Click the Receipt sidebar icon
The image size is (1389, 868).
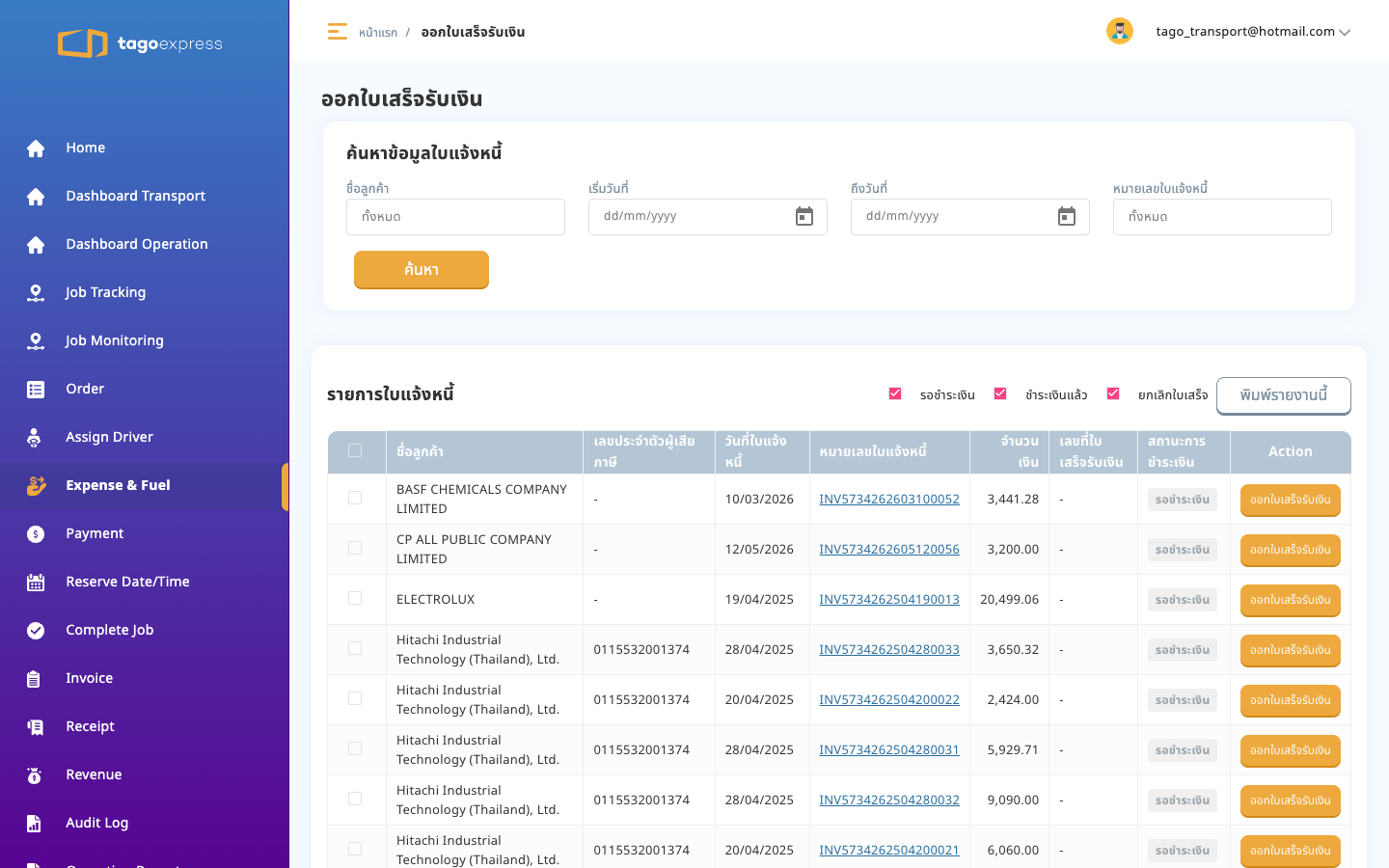point(36,726)
